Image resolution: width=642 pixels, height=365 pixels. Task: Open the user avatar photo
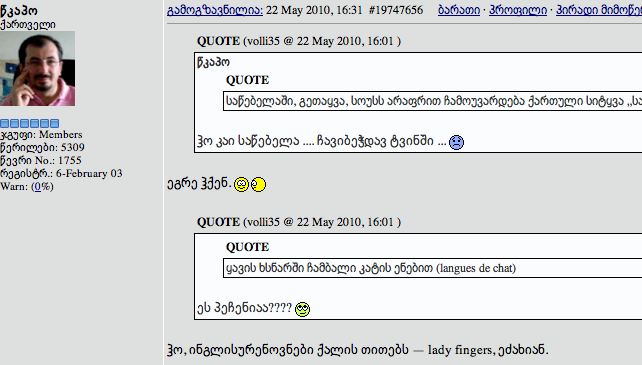pyautogui.click(x=37, y=68)
